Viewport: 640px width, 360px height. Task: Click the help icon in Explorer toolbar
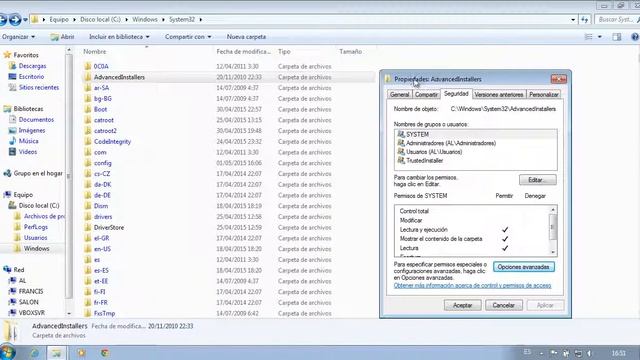click(635, 37)
